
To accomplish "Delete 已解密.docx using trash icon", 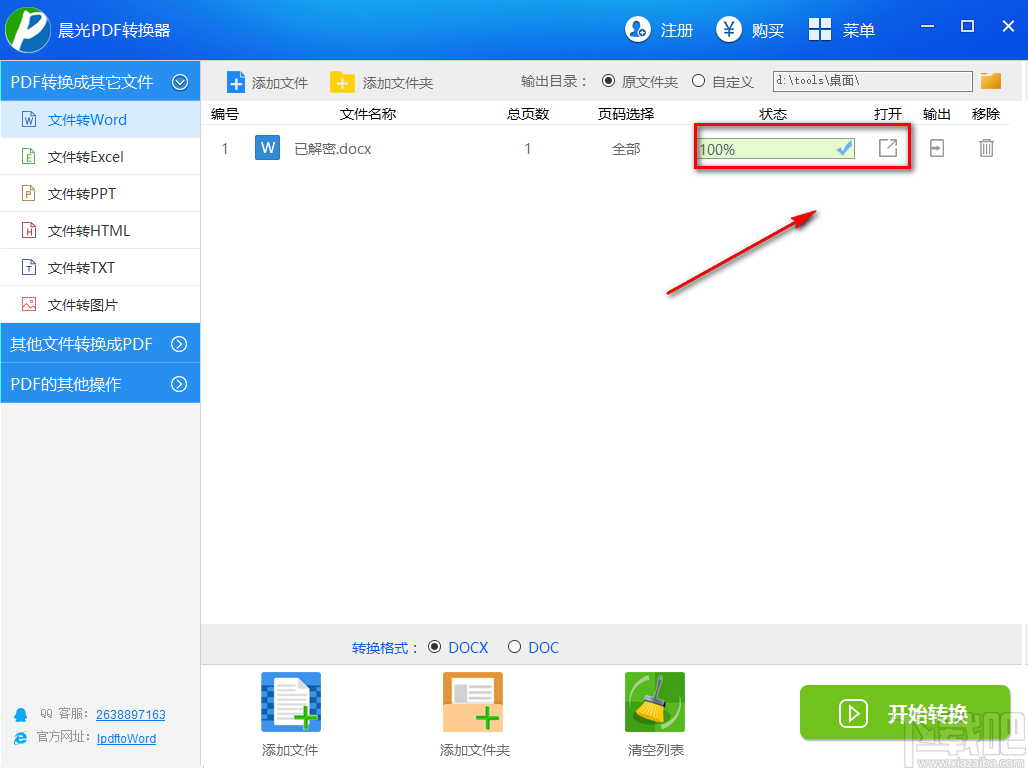I will tap(986, 148).
